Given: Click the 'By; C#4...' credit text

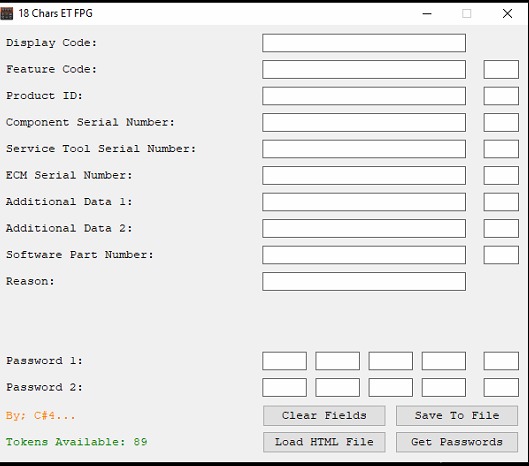Looking at the screenshot, I should click(40, 415).
